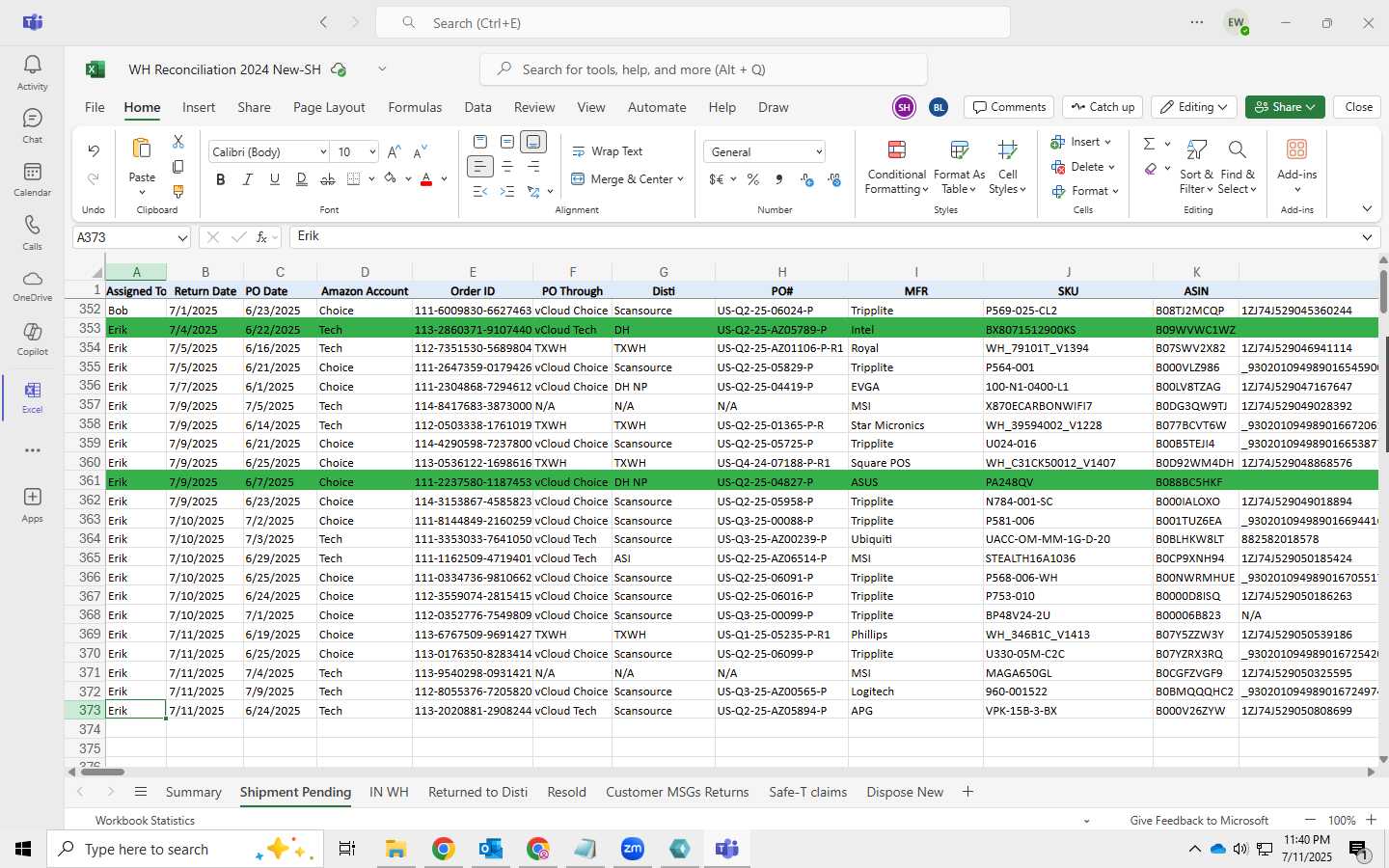Open the Formulas ribbon tab

pos(415,107)
